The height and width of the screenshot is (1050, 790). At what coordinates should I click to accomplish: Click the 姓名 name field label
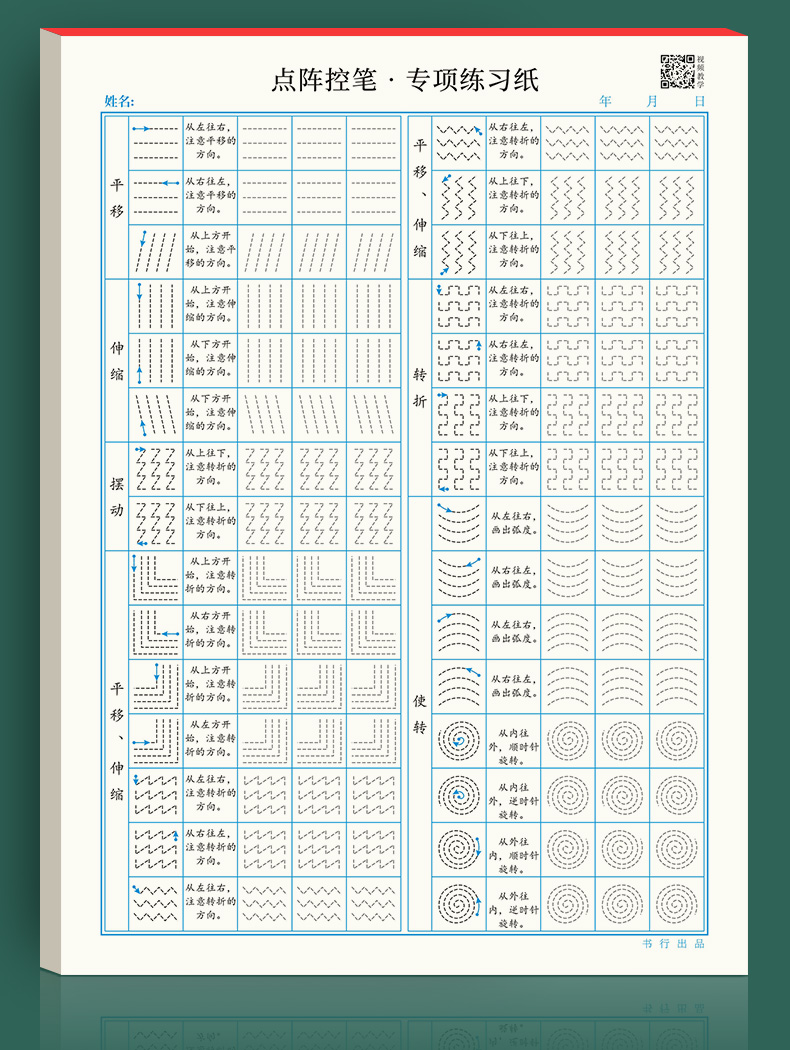[x=119, y=101]
